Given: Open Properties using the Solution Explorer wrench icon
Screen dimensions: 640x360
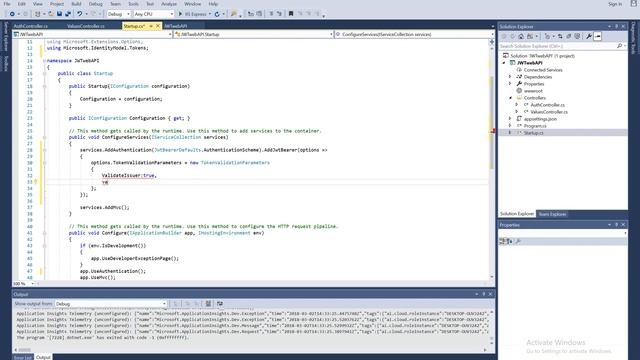Looking at the screenshot, I should (589, 36).
